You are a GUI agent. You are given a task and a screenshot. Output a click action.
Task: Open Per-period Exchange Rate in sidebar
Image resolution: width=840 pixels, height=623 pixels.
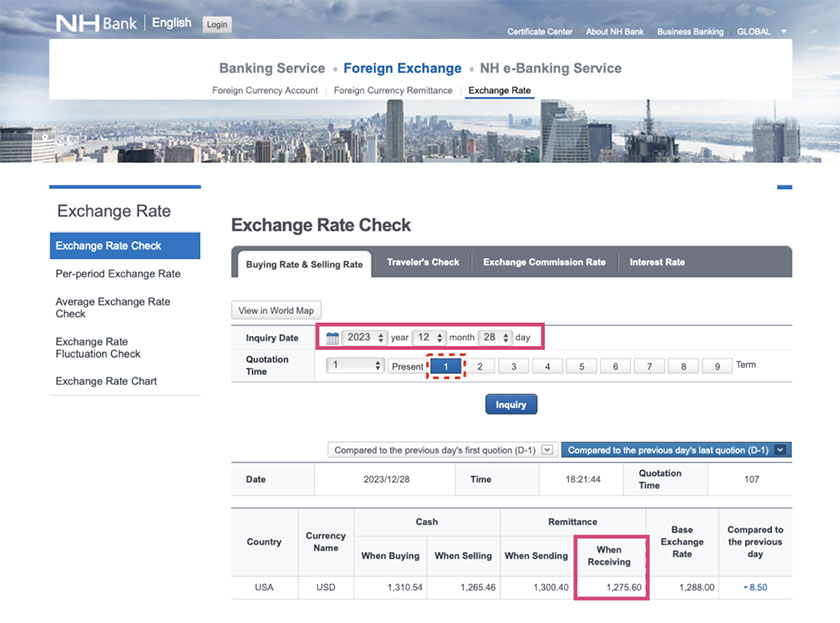tap(118, 274)
